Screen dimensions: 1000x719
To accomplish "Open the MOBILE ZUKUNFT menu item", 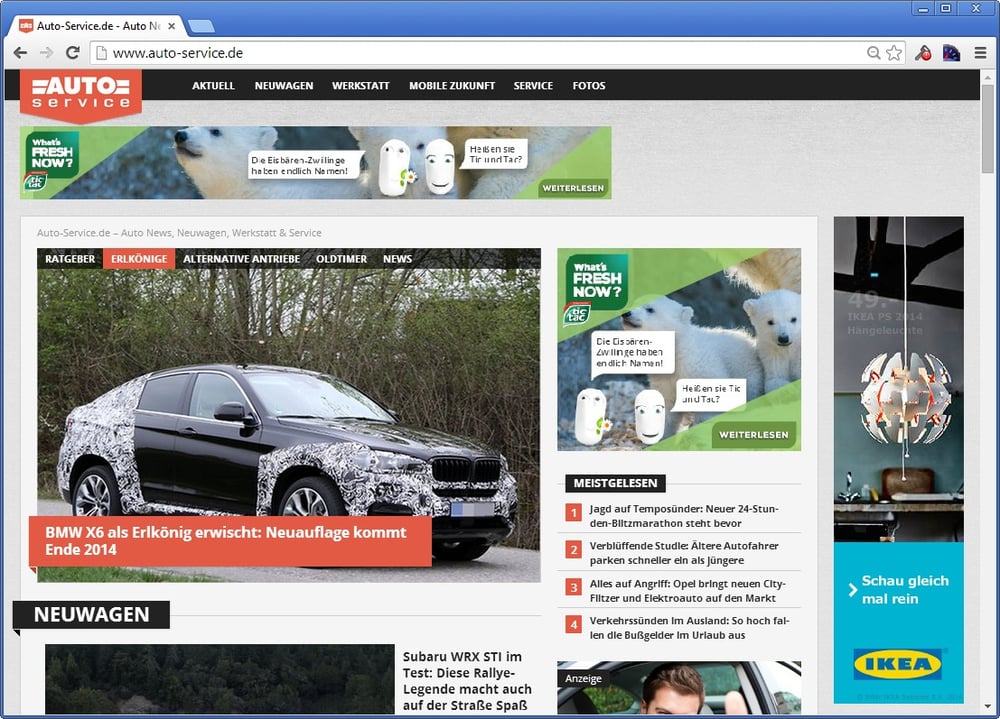I will click(x=452, y=85).
